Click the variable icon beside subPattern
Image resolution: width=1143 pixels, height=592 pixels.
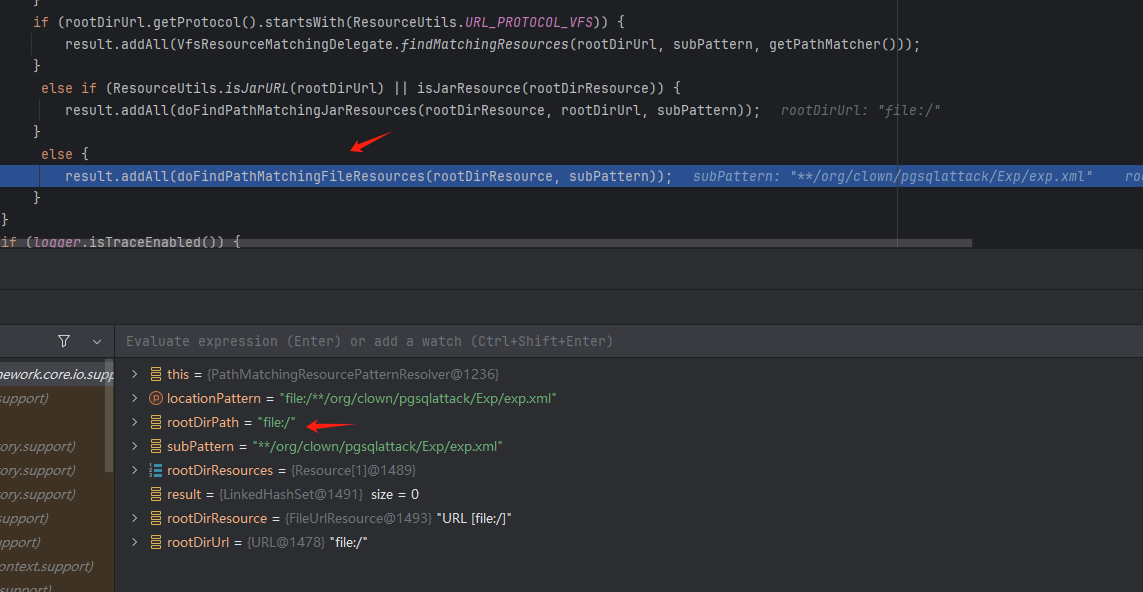click(x=155, y=446)
